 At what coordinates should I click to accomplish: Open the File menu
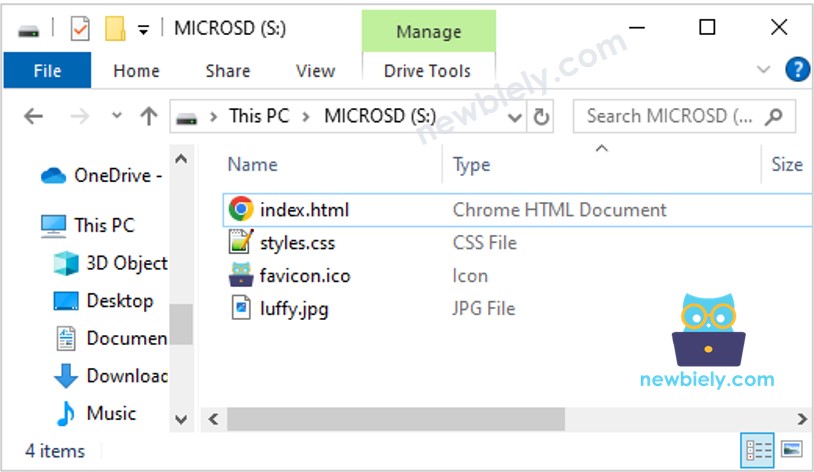click(47, 71)
